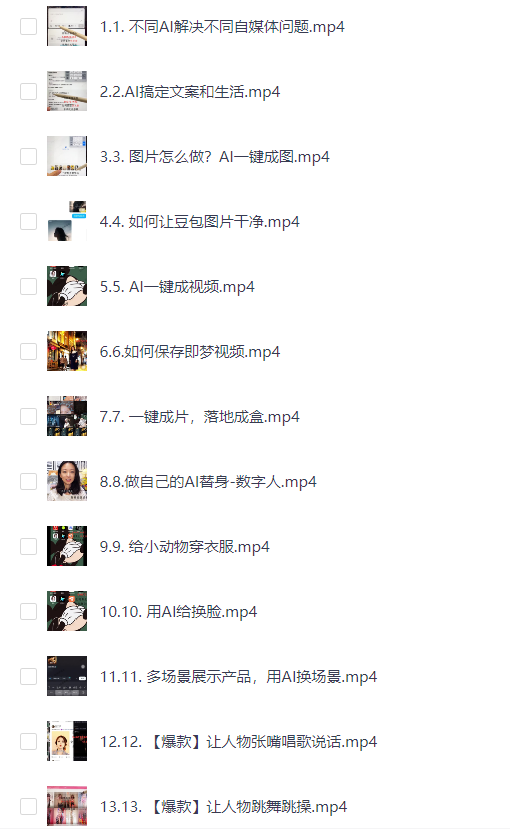
Task: Open the 6.6.如何保存即梦视频 video thumbnail
Action: coord(67,351)
